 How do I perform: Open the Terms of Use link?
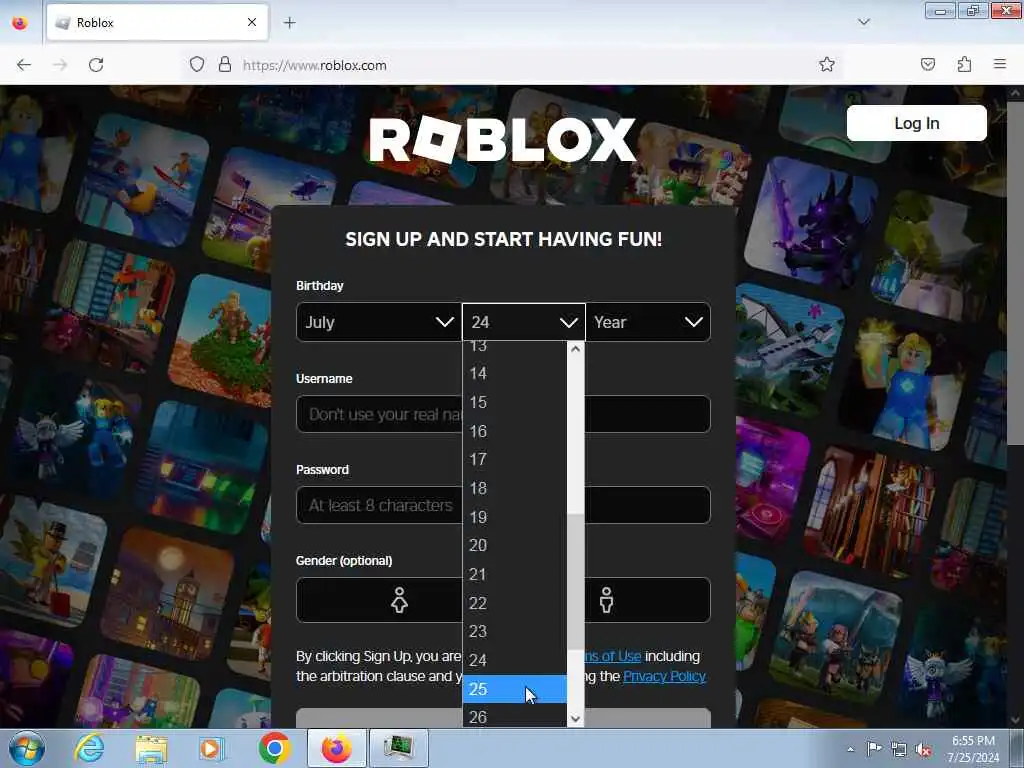coord(613,656)
